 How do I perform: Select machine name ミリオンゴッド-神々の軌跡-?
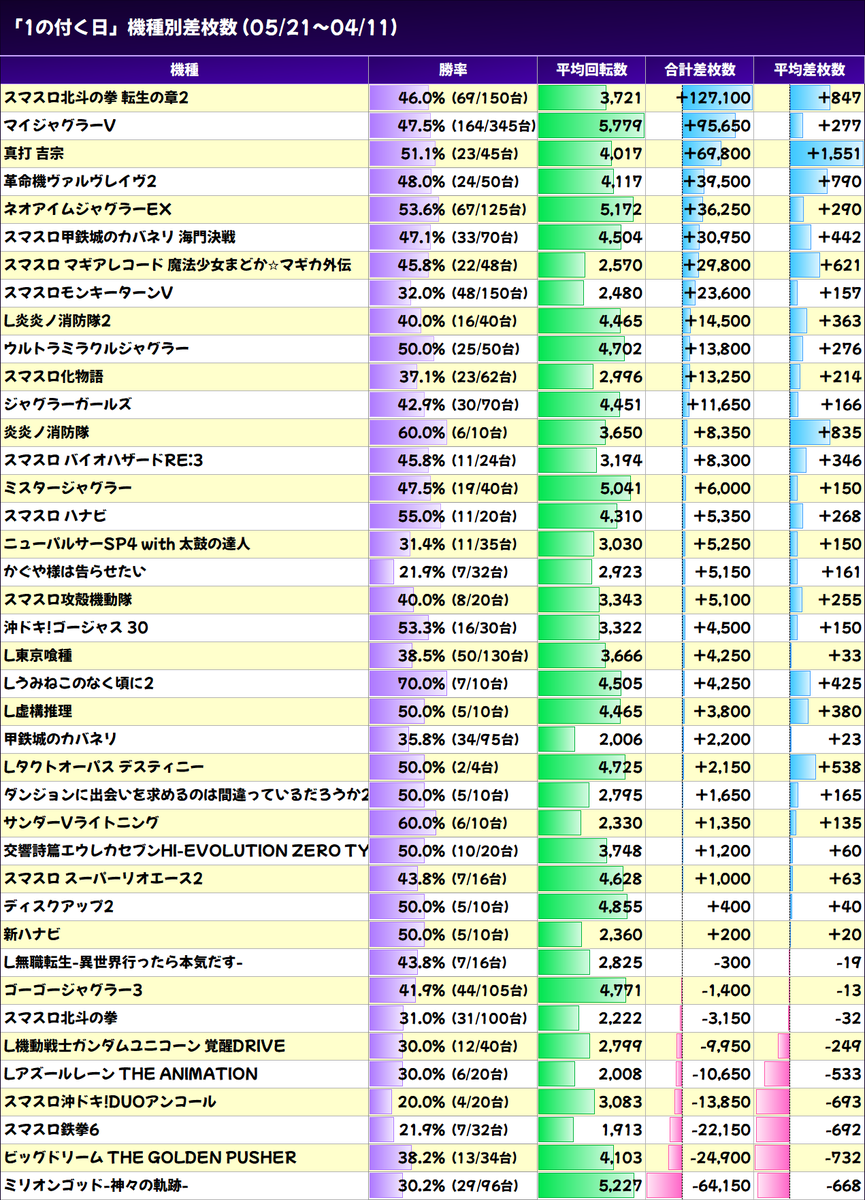(97, 1186)
